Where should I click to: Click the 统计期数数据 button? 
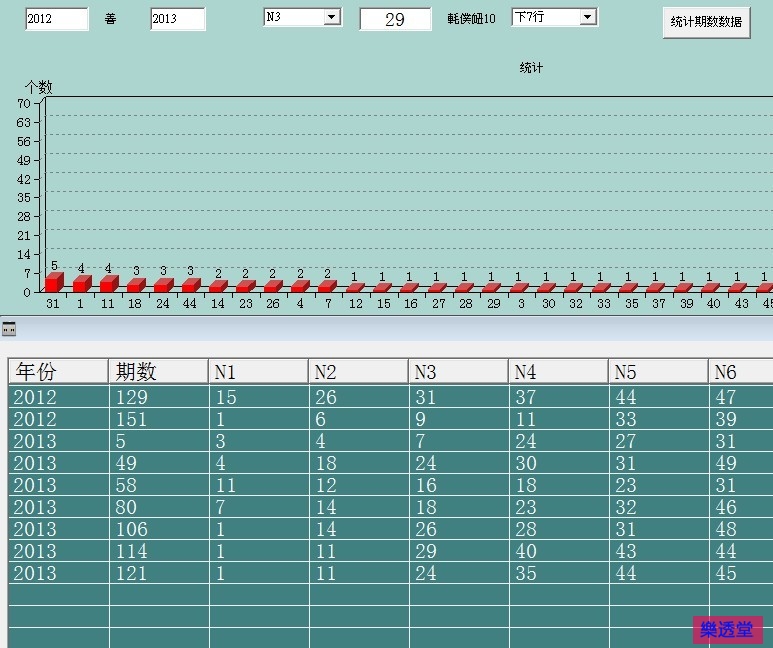point(706,22)
